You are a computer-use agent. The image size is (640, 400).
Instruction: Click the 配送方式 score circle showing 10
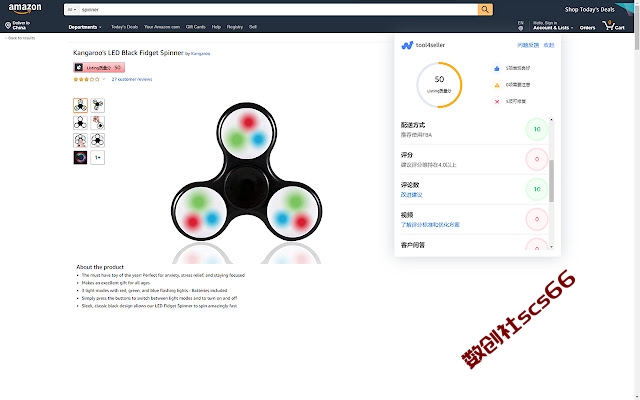coord(537,129)
